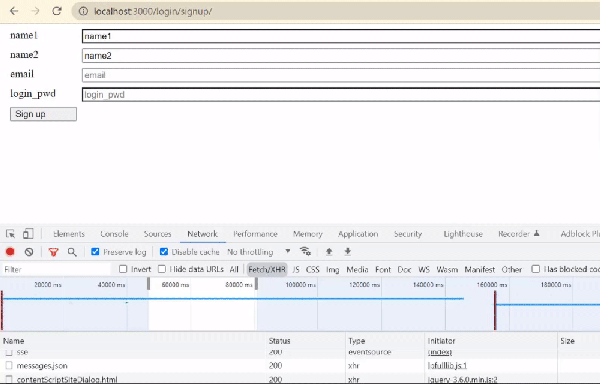Filter network requests by Other
600x384 pixels.
(512, 269)
